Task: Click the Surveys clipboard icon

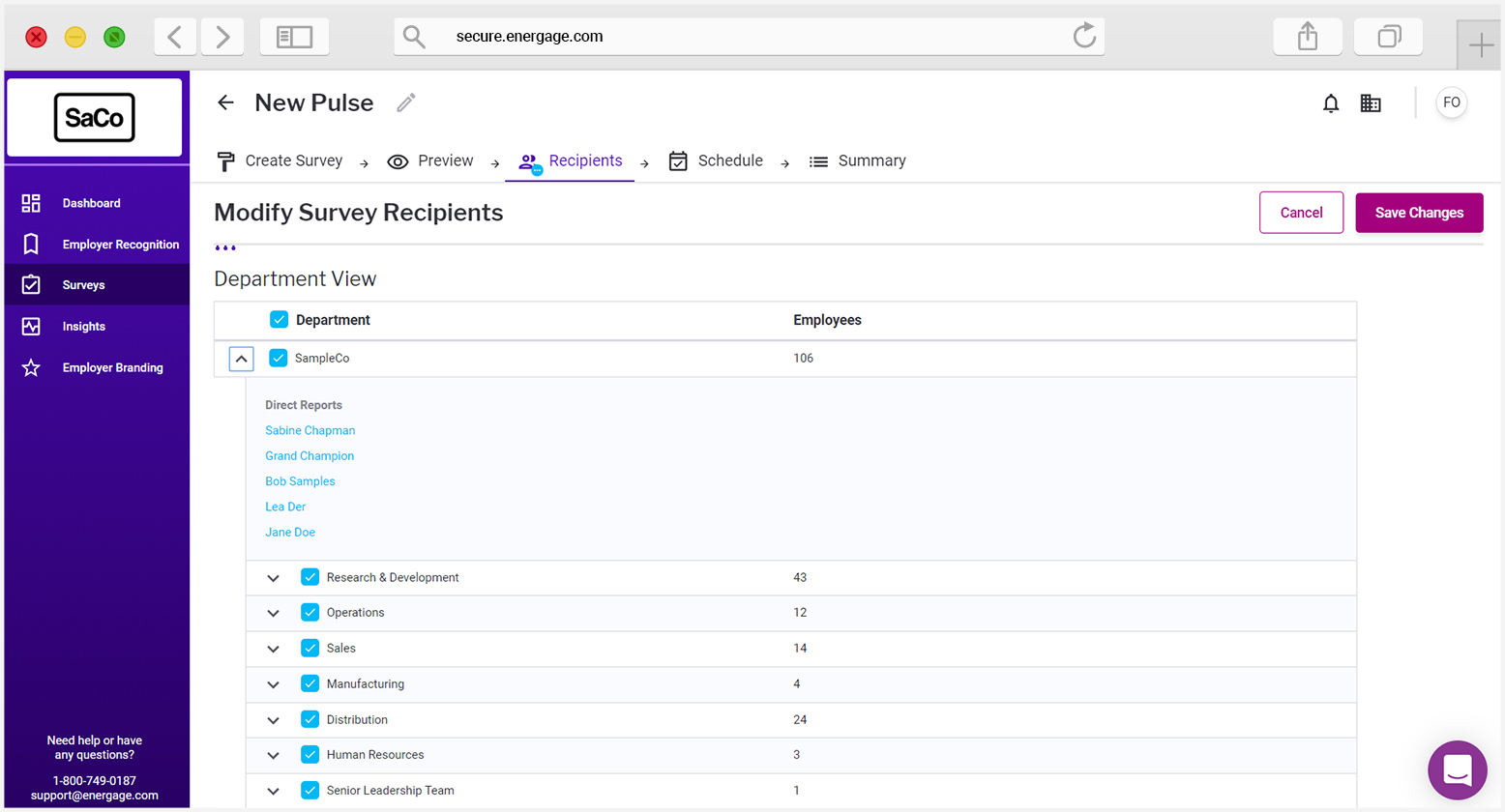Action: 31,285
